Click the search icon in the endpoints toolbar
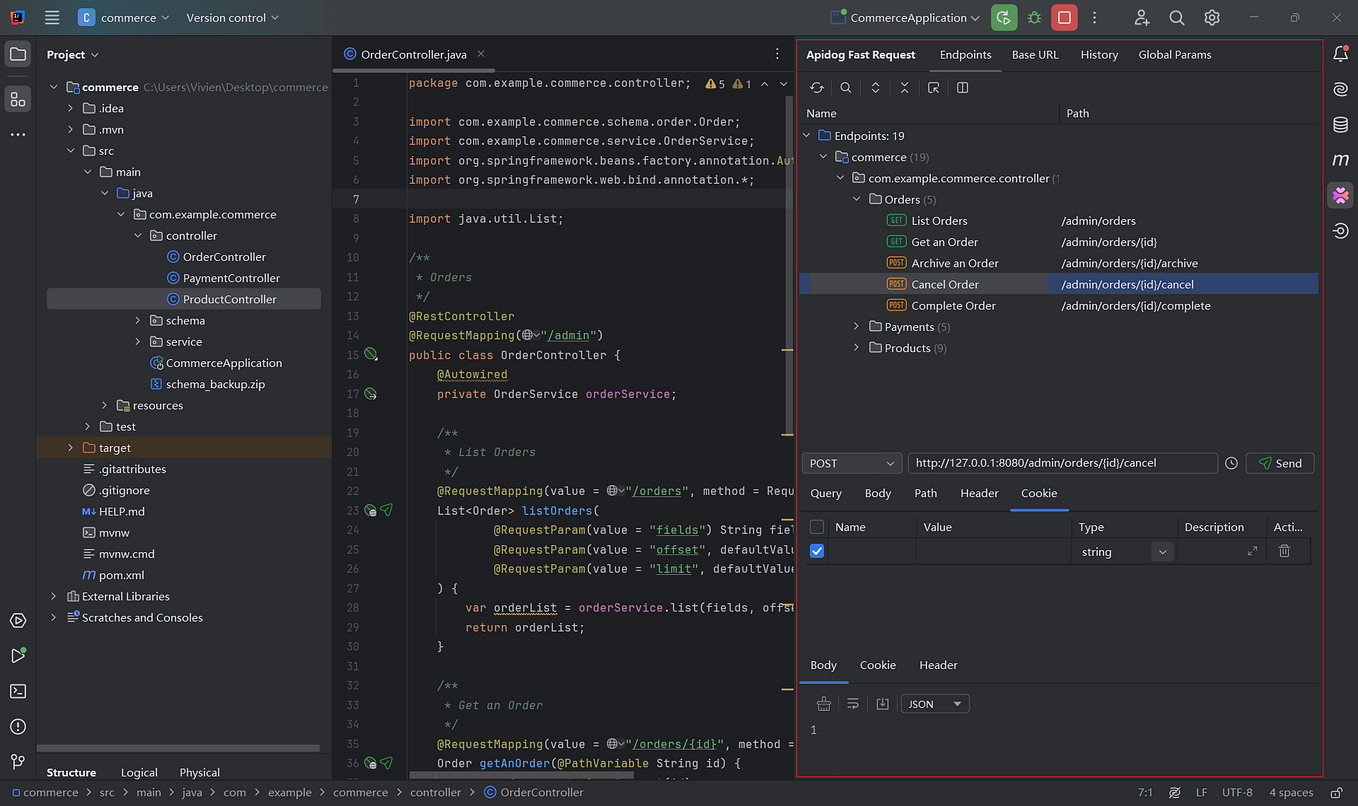The width and height of the screenshot is (1358, 806). (846, 88)
